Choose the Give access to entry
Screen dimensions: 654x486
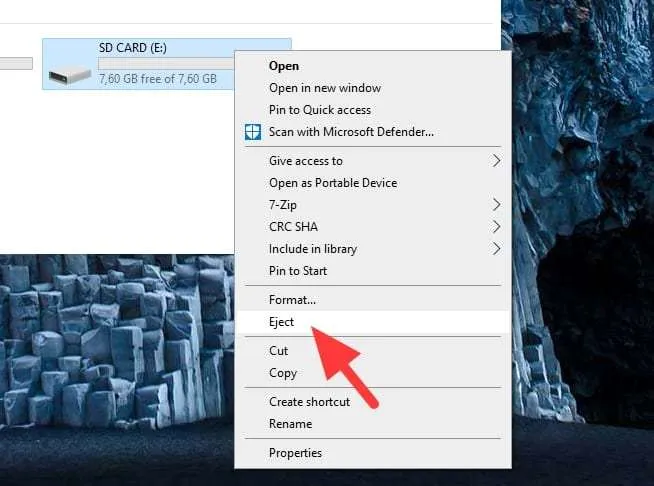point(373,161)
